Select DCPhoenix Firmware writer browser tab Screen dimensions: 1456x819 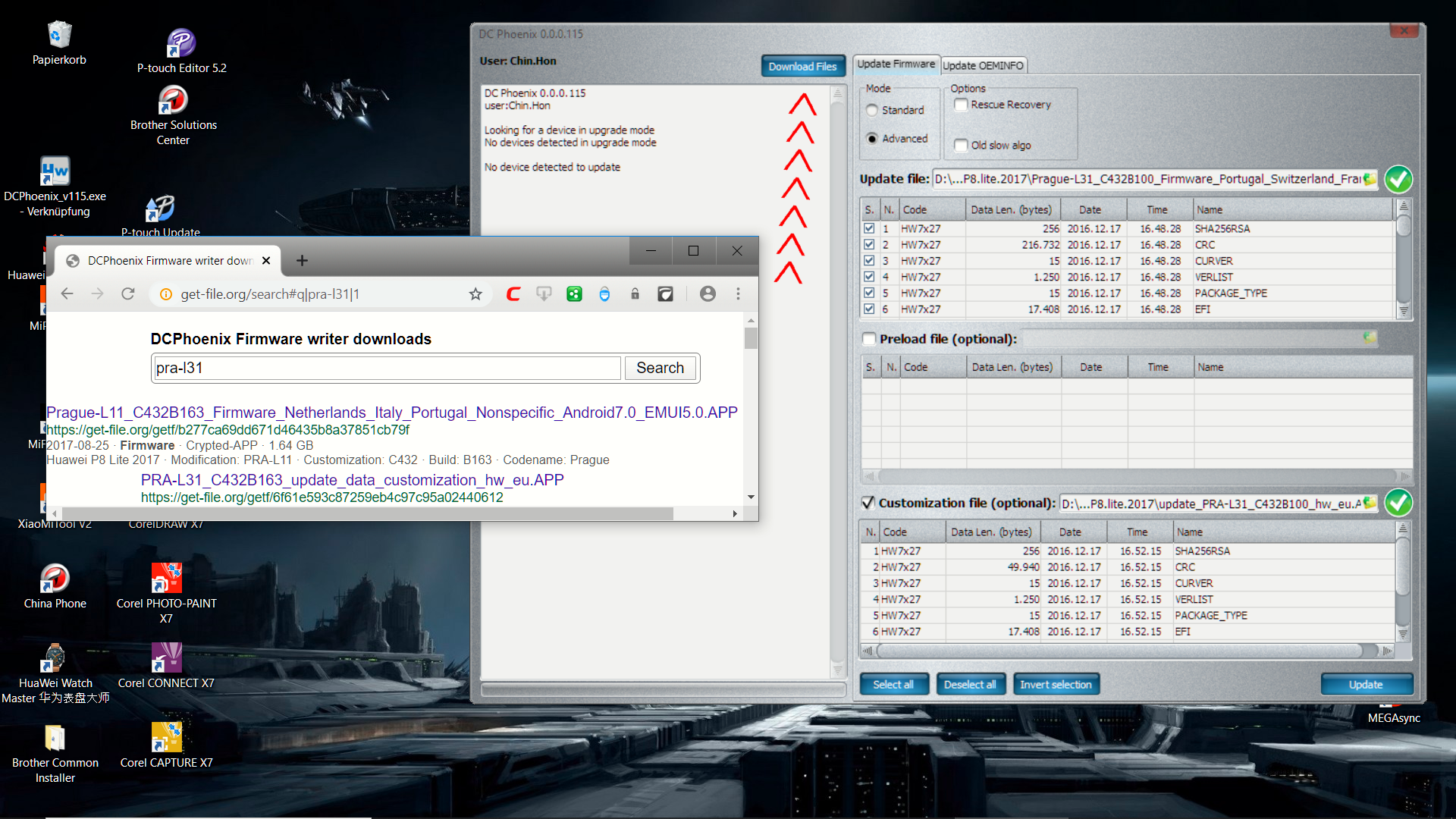coord(169,261)
